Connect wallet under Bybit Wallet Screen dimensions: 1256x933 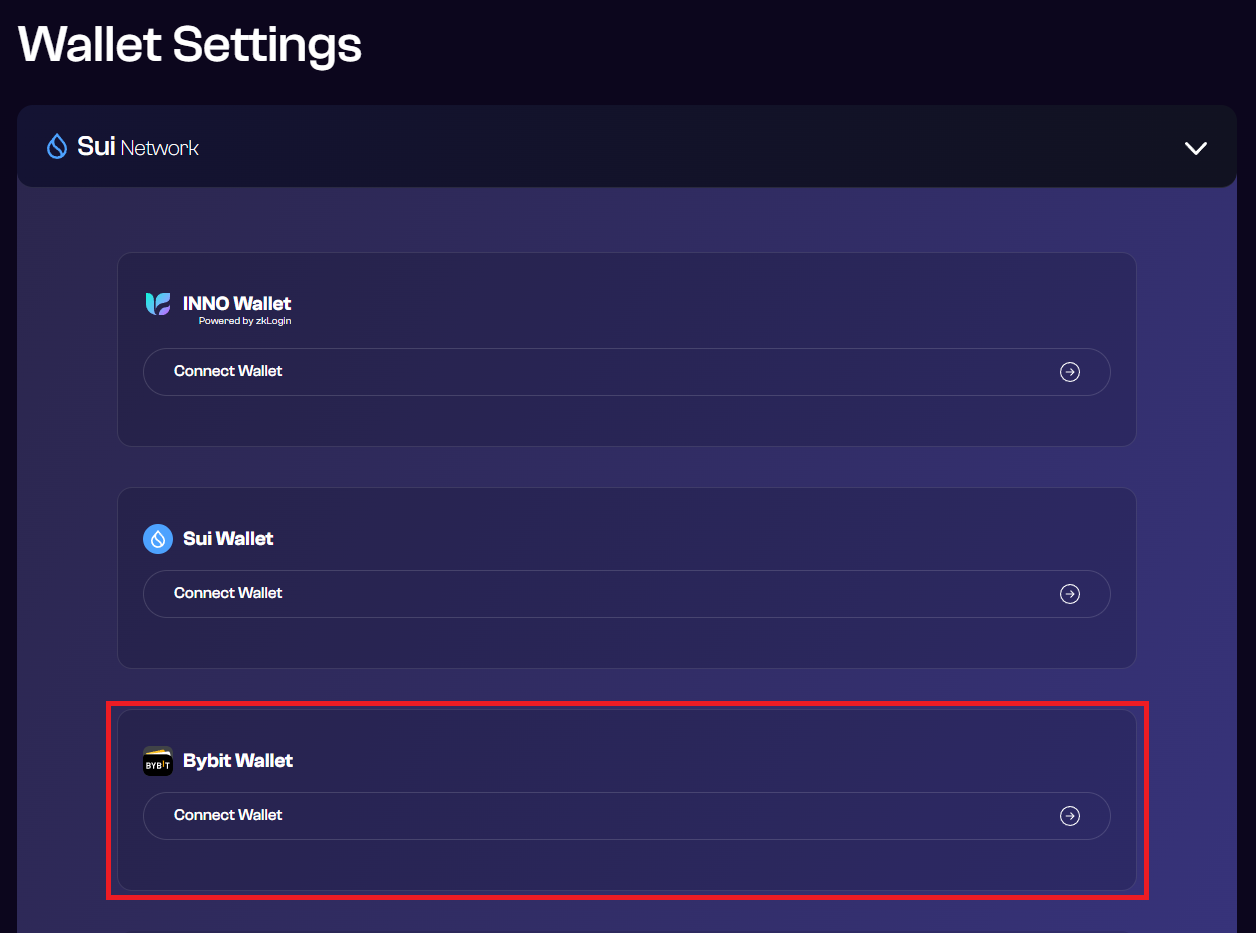tap(627, 816)
